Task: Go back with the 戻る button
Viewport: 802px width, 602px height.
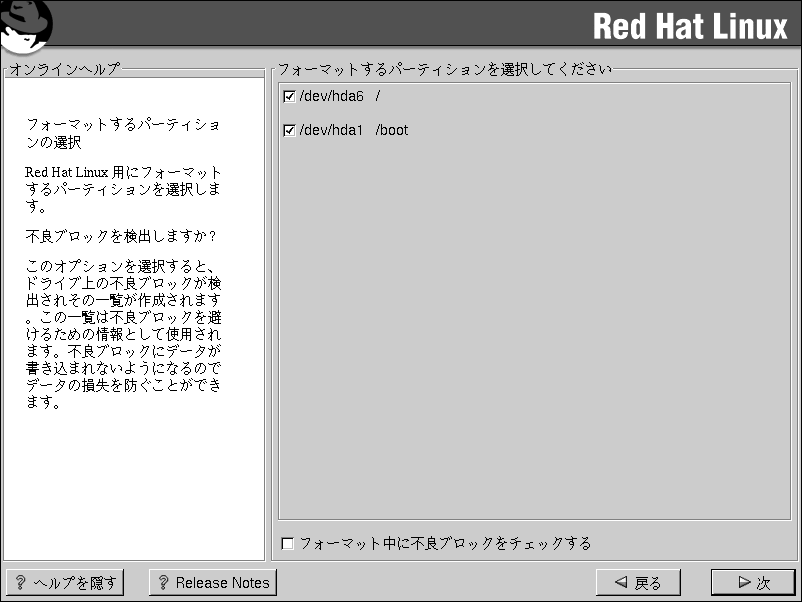Action: point(638,582)
